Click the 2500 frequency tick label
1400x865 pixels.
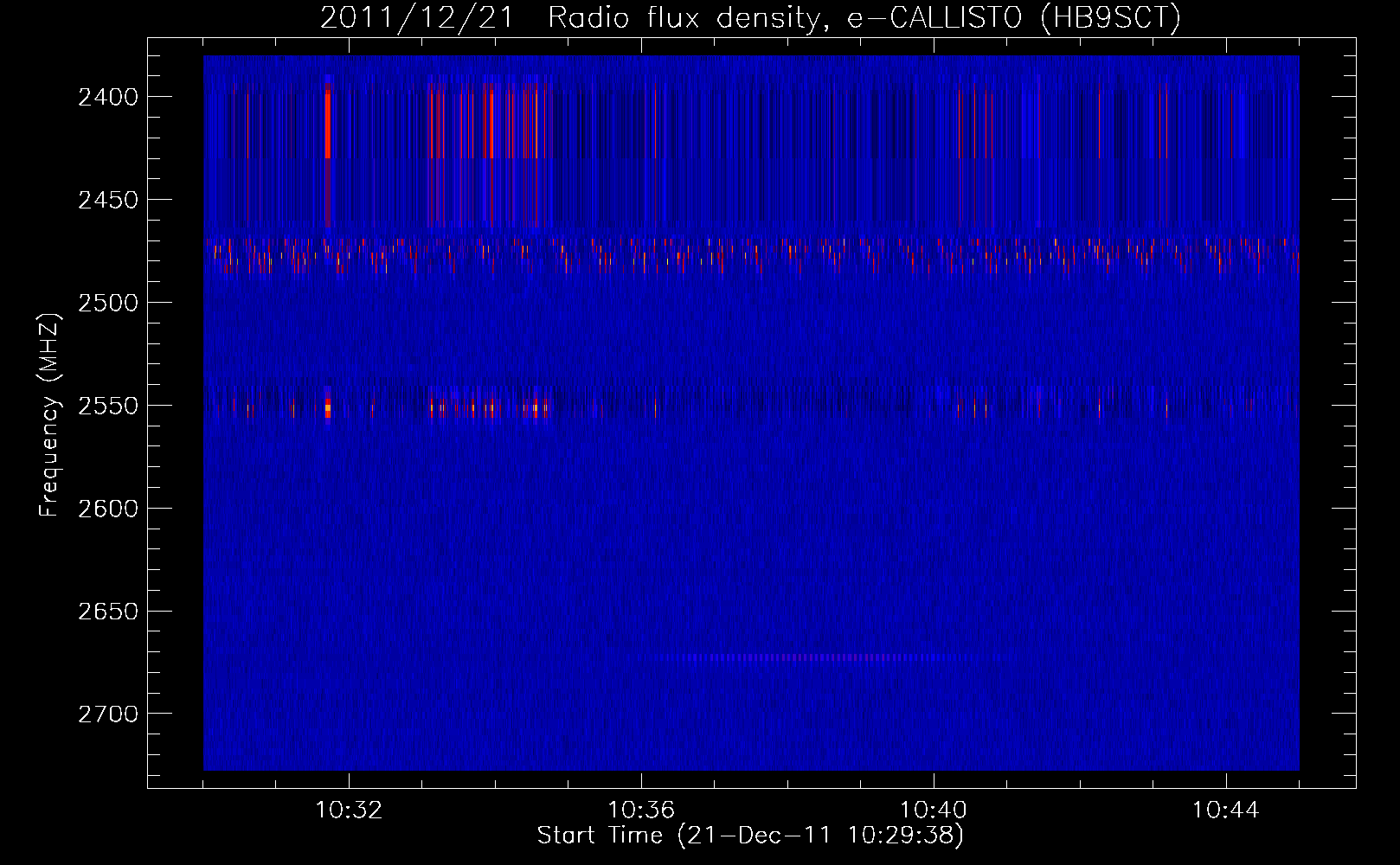pyautogui.click(x=108, y=303)
